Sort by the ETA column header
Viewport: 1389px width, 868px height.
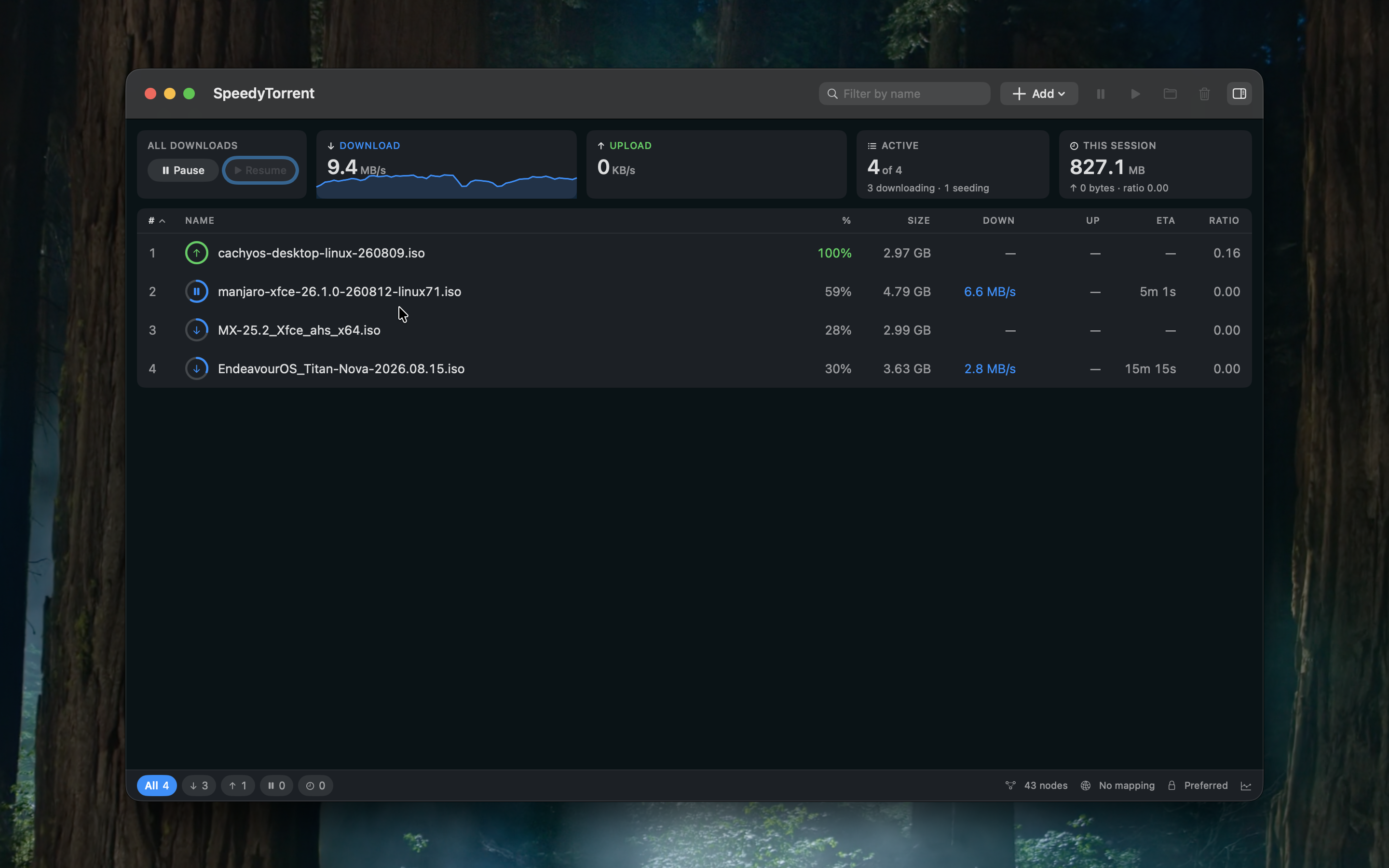point(1165,220)
